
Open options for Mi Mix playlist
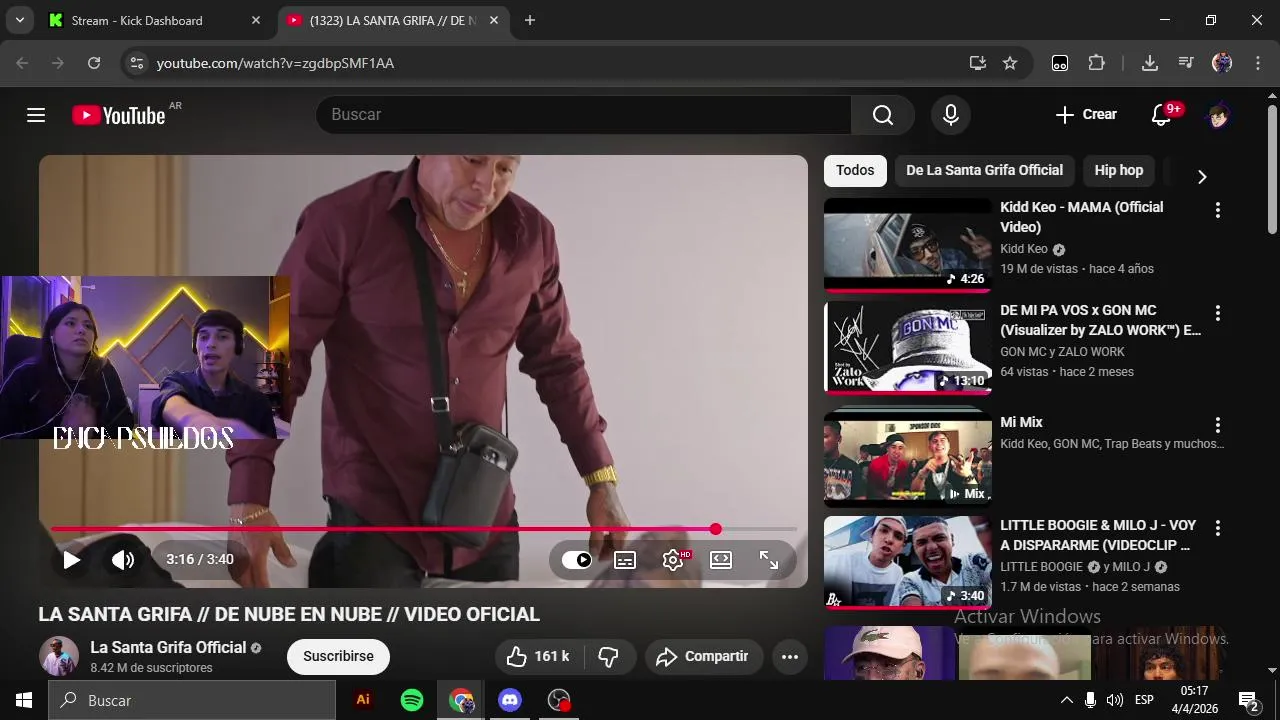click(x=1218, y=426)
